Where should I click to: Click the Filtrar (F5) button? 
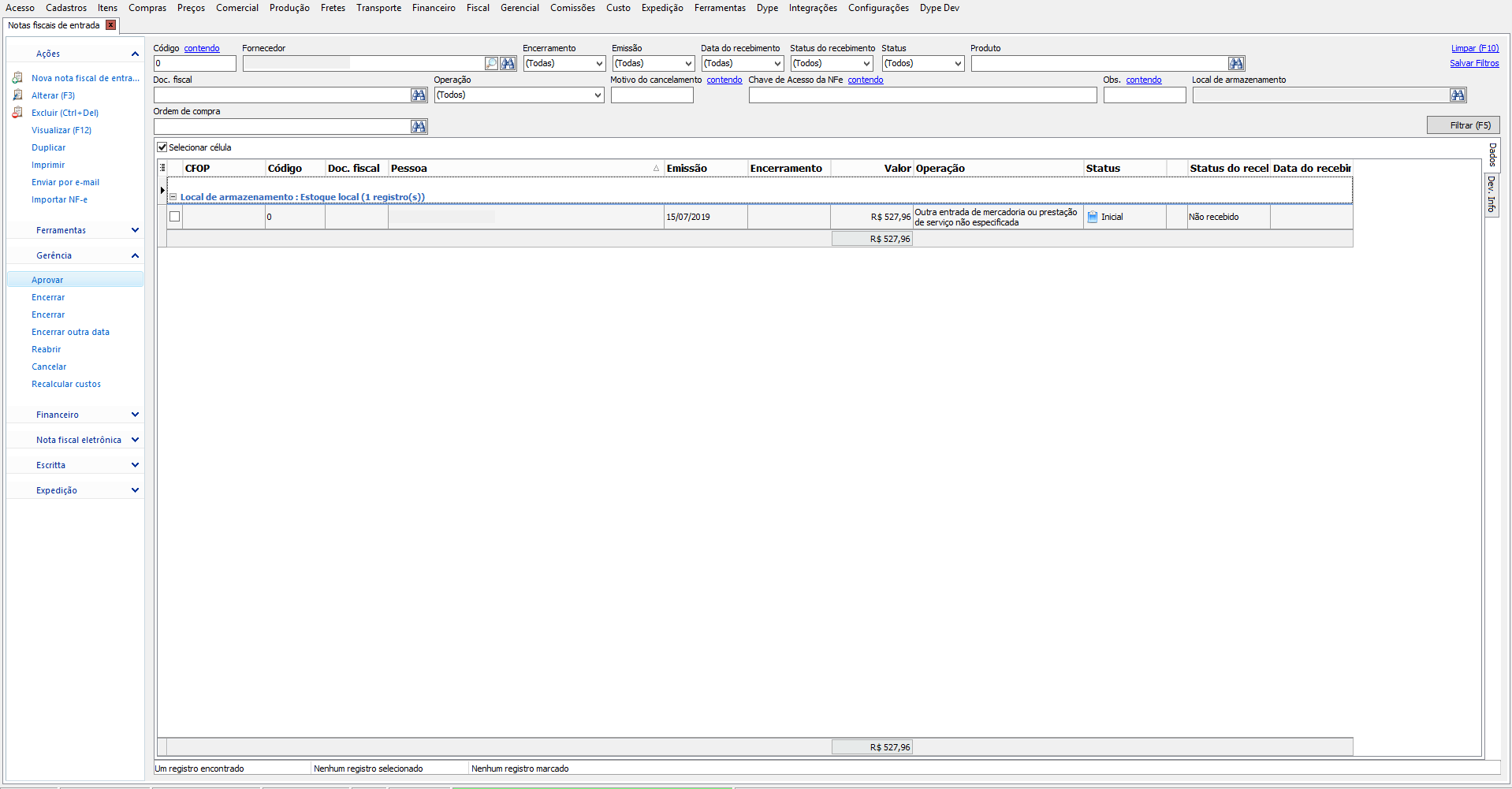[1463, 125]
